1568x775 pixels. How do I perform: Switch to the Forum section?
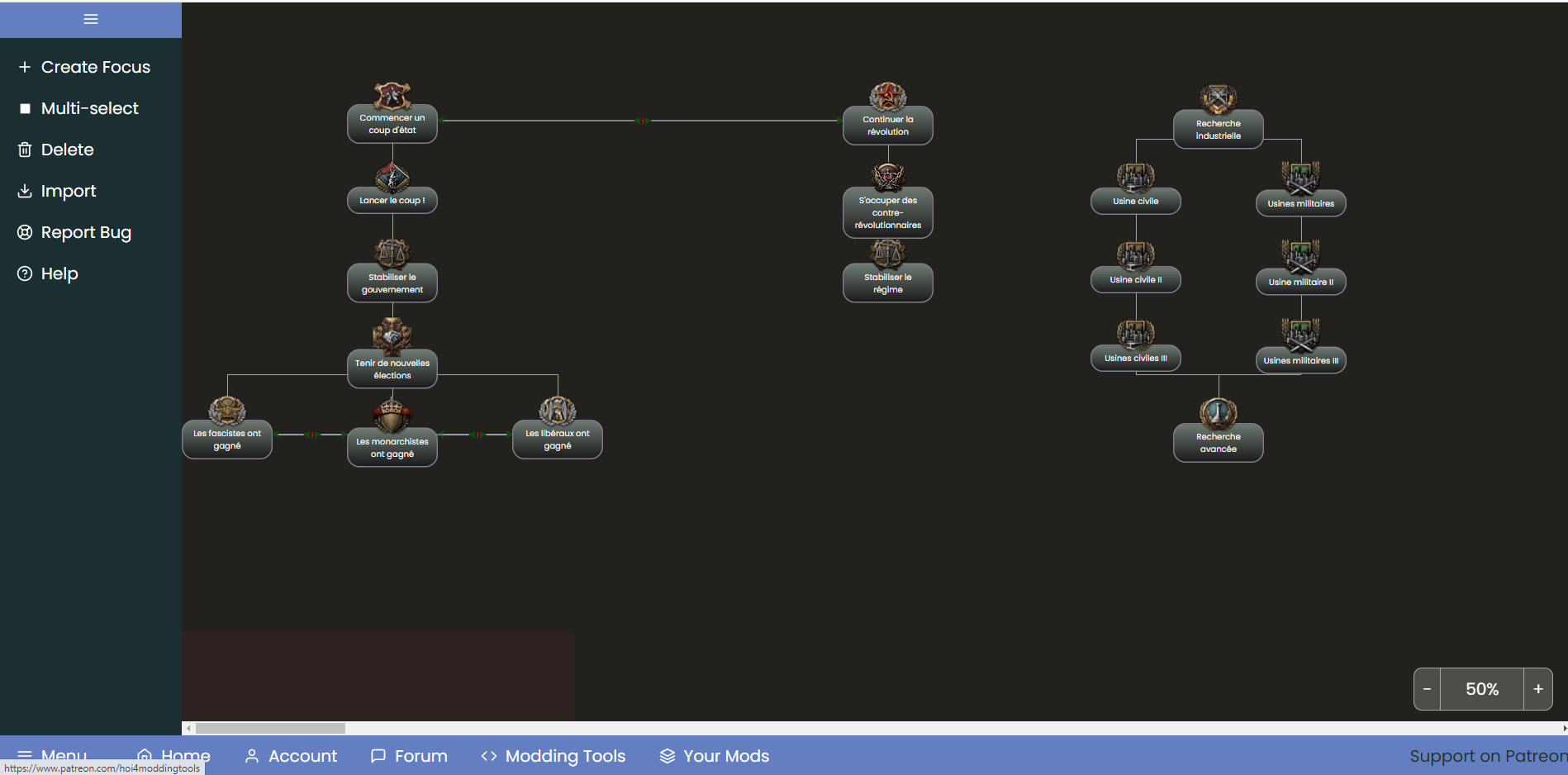click(x=408, y=755)
